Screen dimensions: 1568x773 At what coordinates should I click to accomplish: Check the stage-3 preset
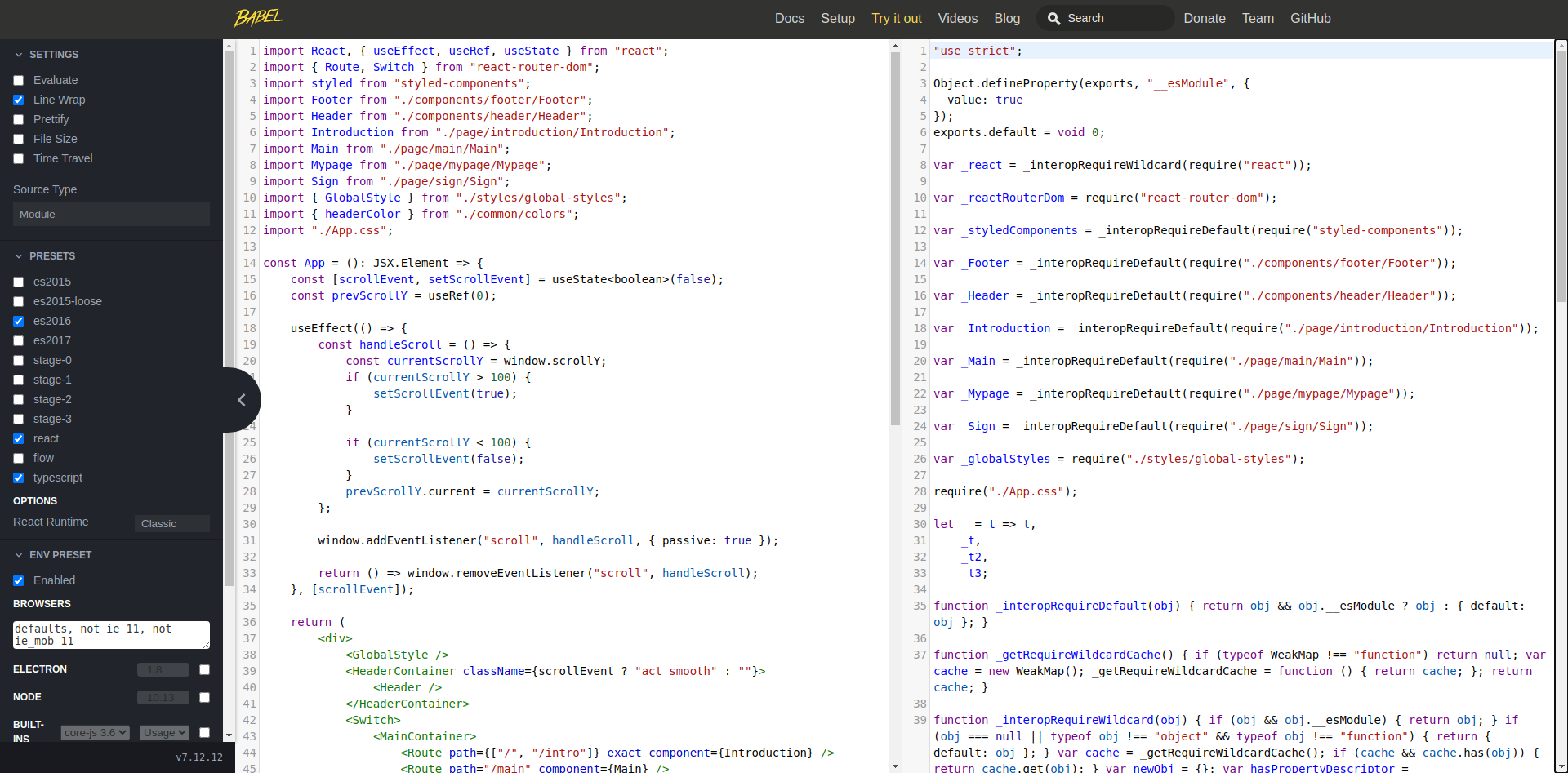(x=19, y=420)
